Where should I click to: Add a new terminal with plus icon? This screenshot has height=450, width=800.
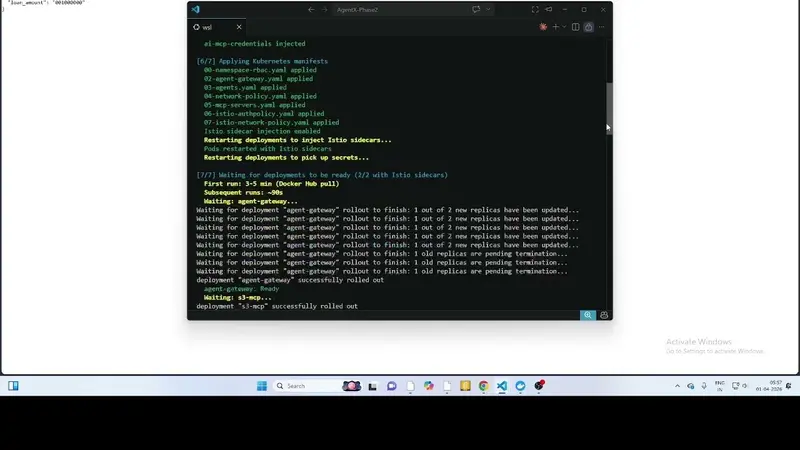click(x=556, y=27)
